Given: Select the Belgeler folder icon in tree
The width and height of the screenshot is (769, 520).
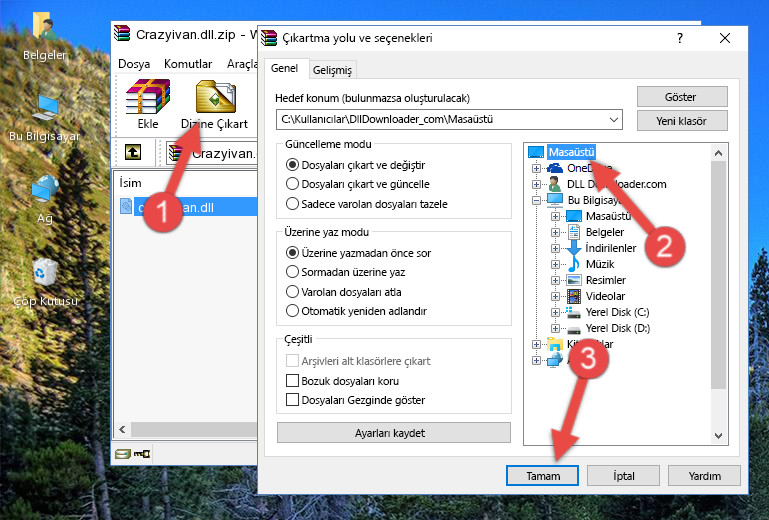Looking at the screenshot, I should (x=573, y=232).
